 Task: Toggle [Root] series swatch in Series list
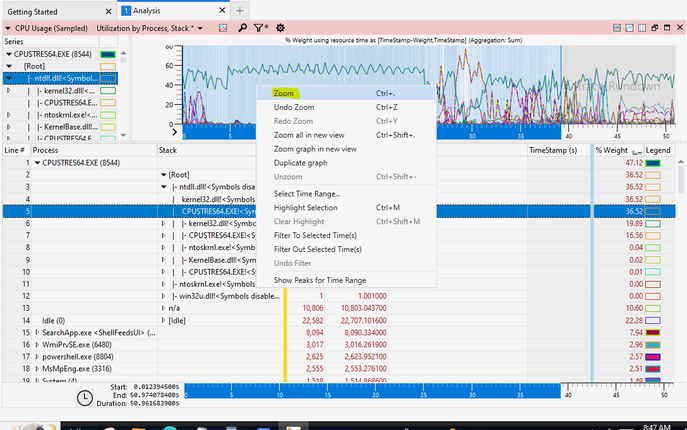pyautogui.click(x=108, y=67)
